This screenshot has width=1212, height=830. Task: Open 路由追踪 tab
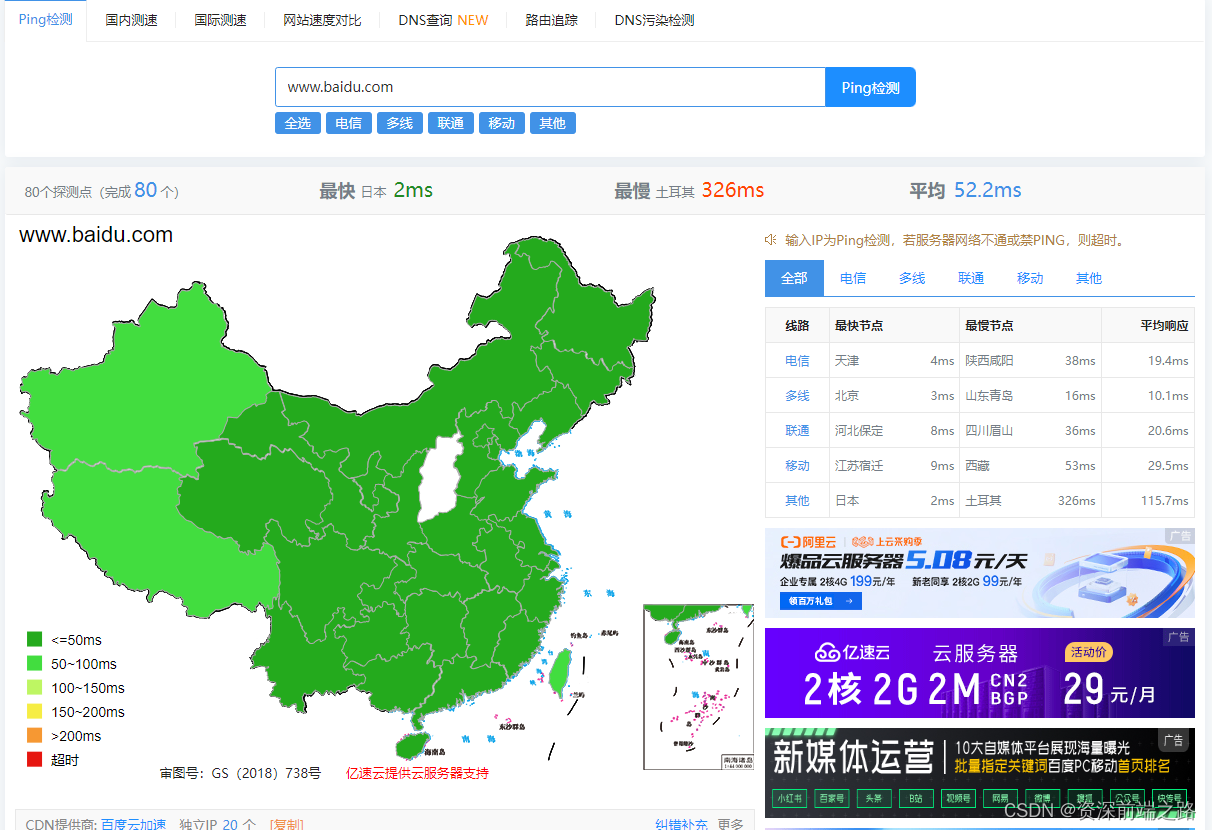[552, 20]
